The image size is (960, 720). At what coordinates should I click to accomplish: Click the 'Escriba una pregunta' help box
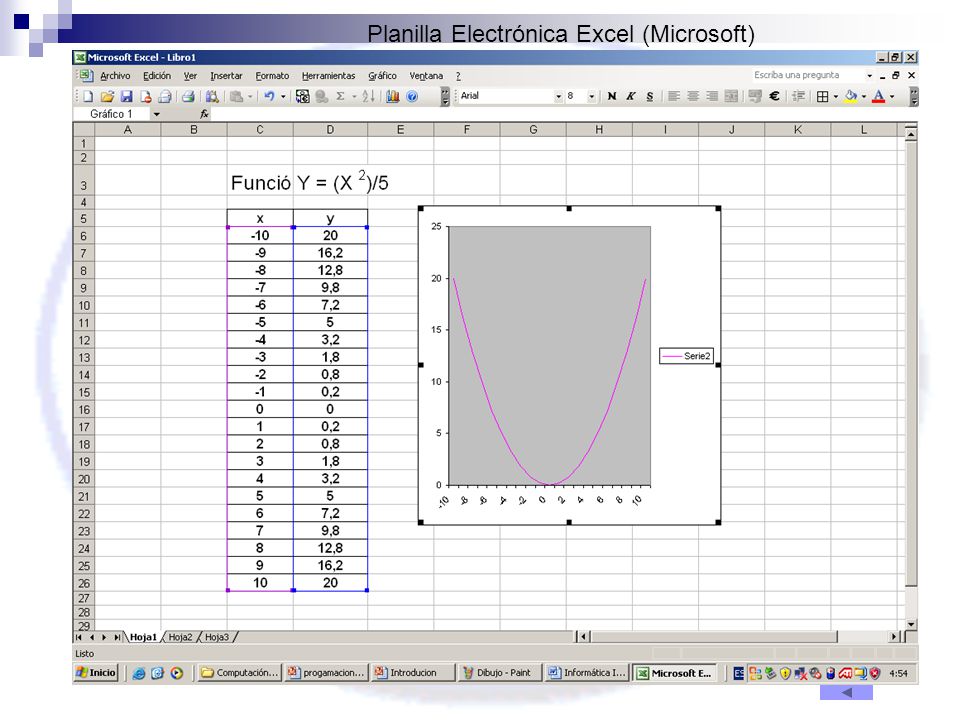(x=807, y=75)
